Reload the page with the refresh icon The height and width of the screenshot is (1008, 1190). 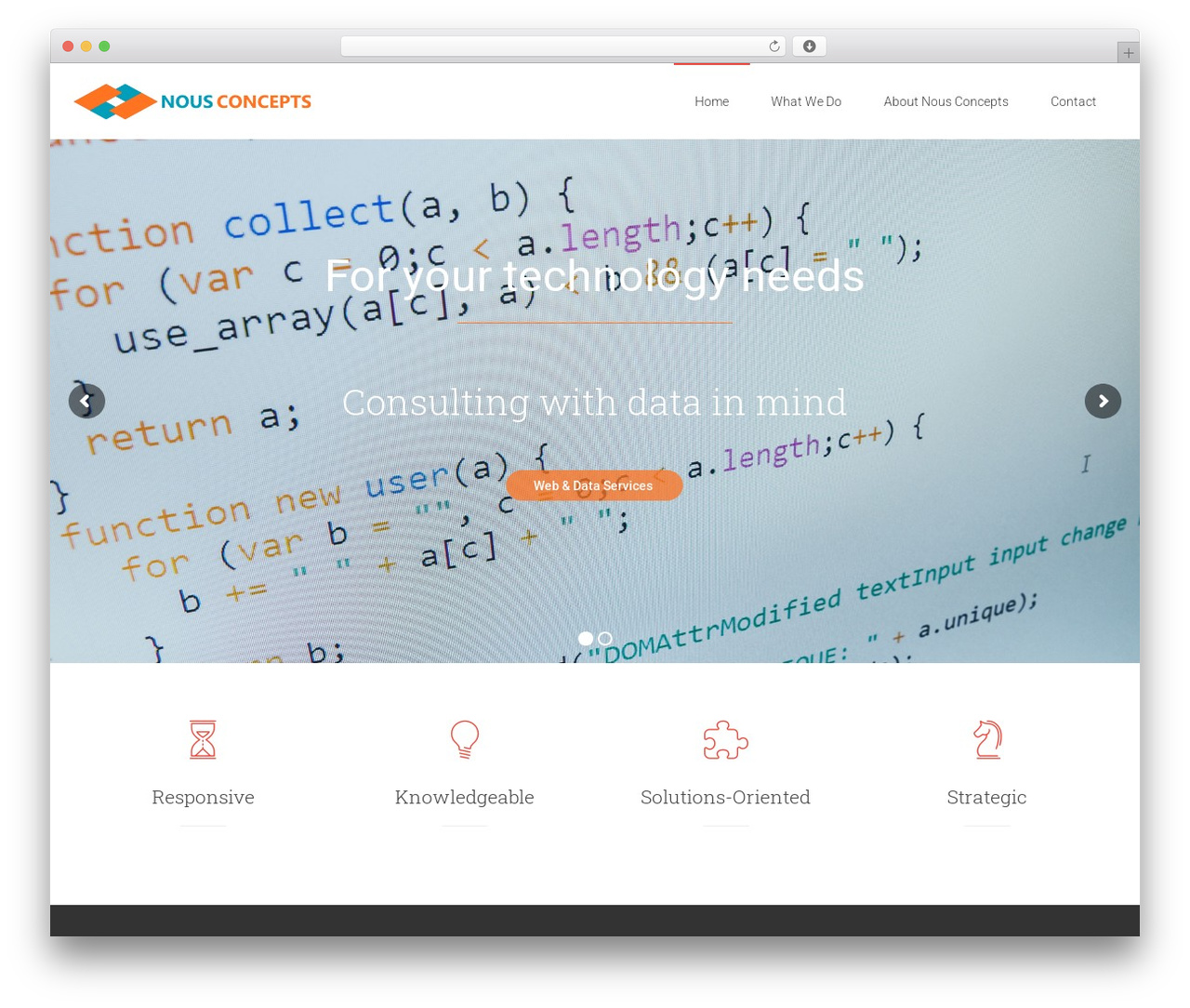pyautogui.click(x=774, y=46)
